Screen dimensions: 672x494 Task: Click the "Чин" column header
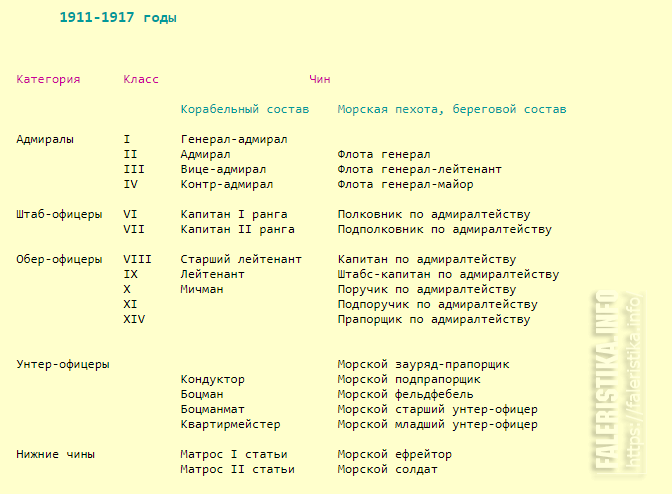pos(320,79)
